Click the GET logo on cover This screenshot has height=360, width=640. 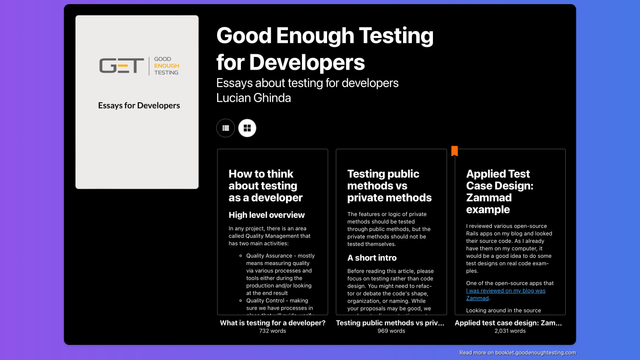[x=139, y=66]
